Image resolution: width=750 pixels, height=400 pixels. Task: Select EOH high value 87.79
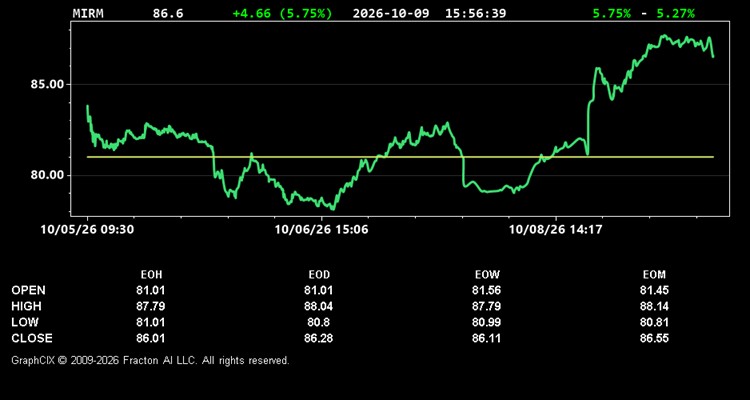[151, 306]
